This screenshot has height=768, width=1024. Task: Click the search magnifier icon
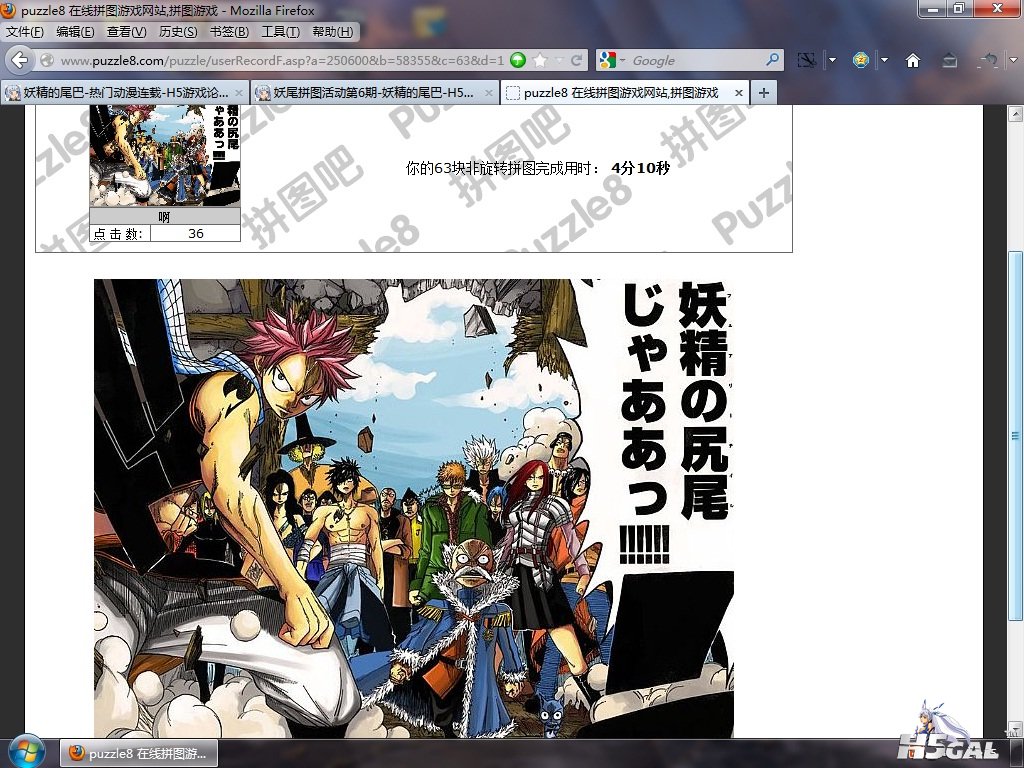(772, 60)
